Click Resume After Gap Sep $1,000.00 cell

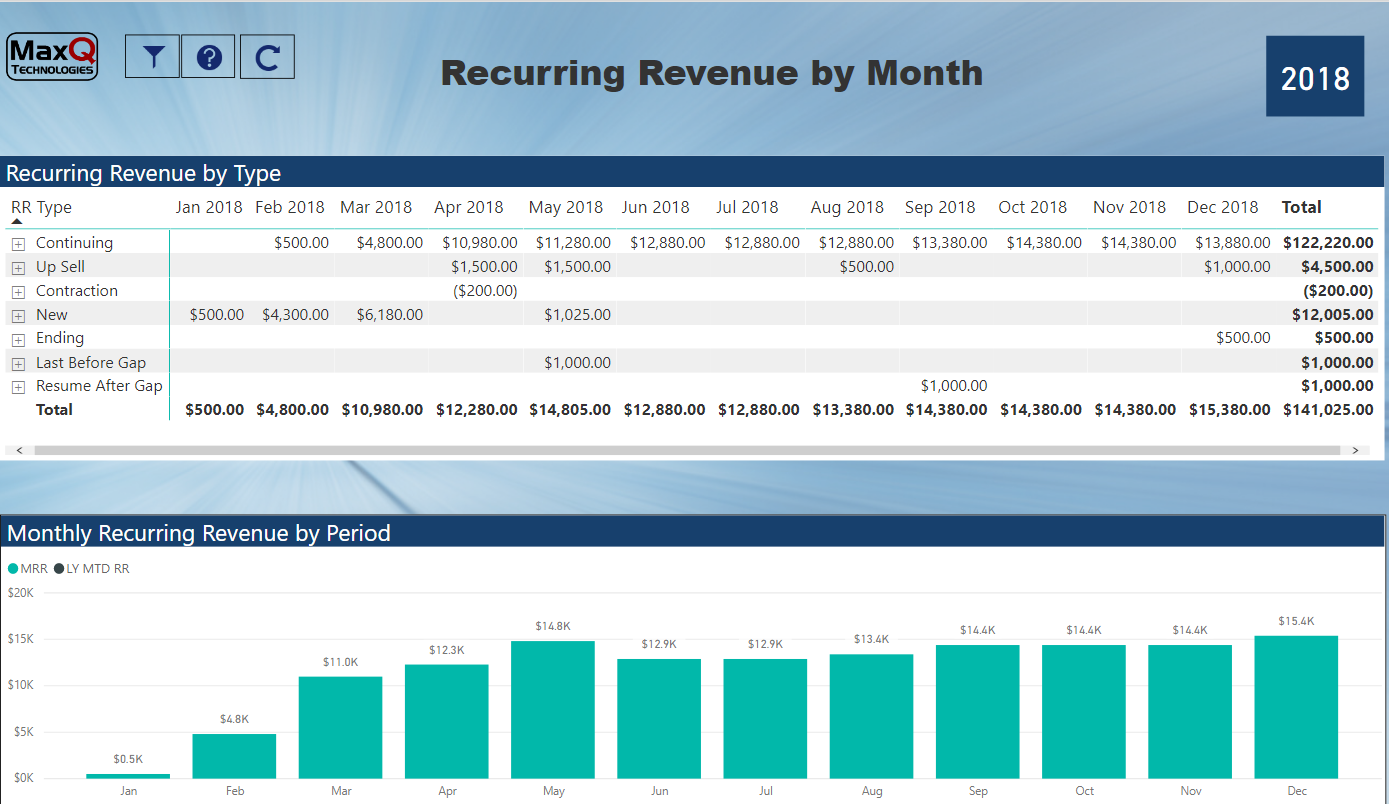(x=954, y=386)
